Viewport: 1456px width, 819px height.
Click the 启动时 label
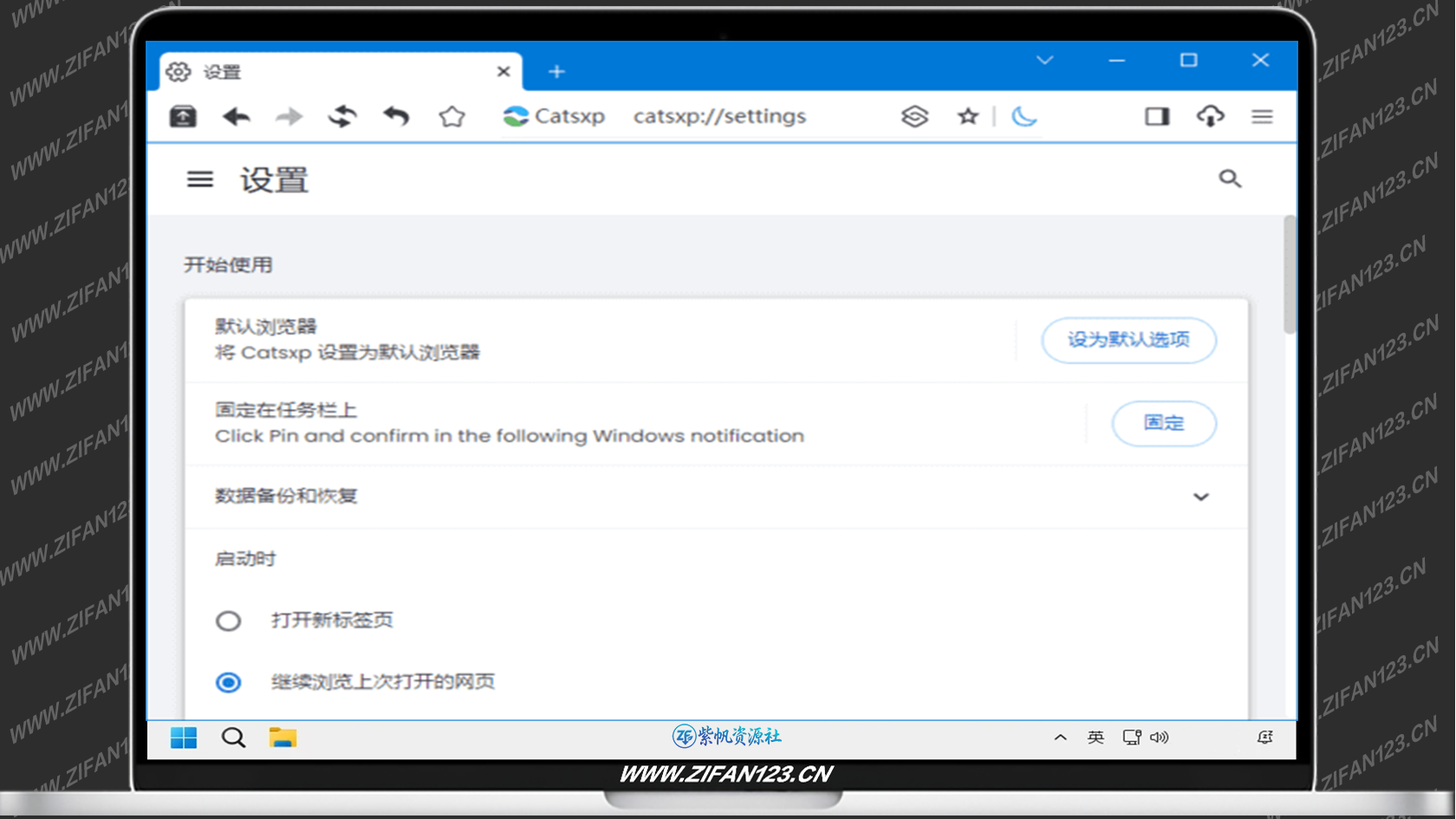tap(245, 559)
